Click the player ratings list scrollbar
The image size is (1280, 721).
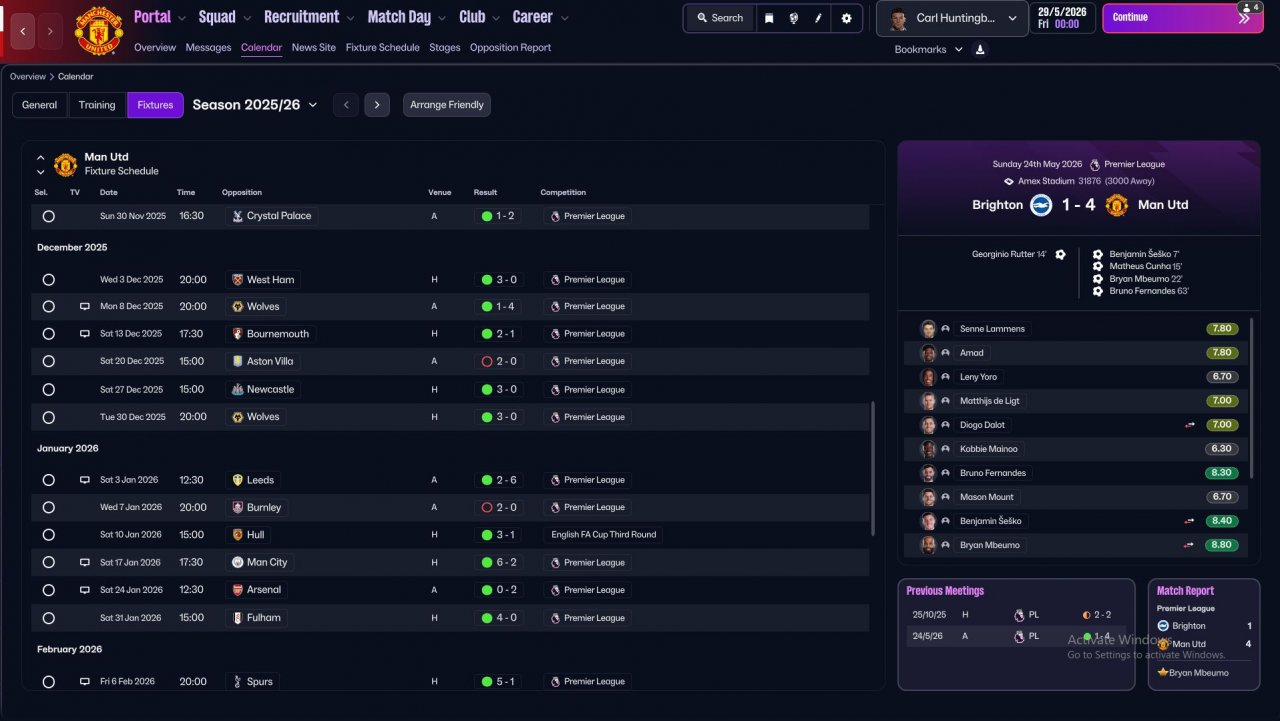click(1251, 400)
